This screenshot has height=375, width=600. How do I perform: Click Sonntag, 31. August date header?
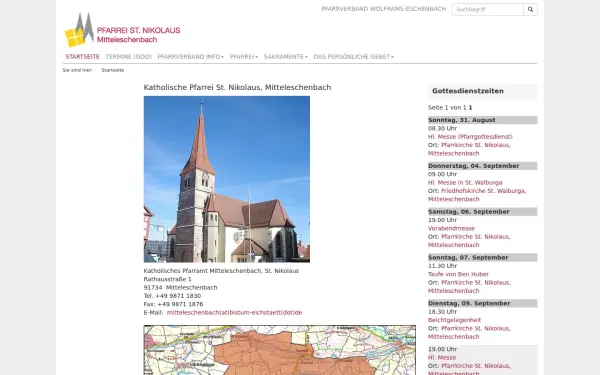[x=483, y=120]
